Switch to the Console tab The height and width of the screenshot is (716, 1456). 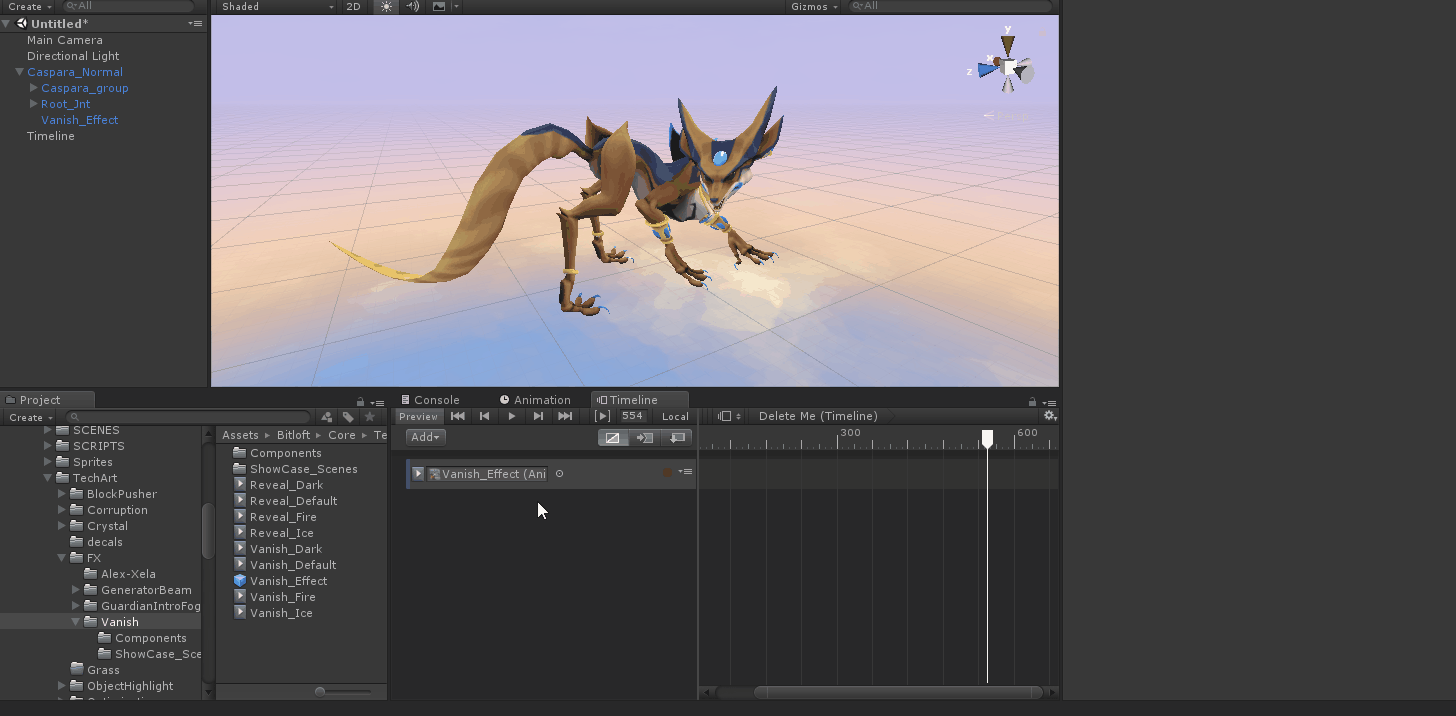coord(430,400)
